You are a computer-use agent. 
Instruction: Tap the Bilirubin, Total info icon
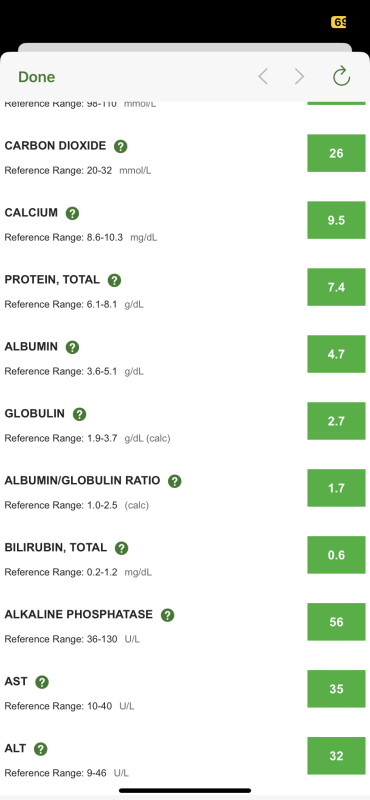(x=121, y=548)
